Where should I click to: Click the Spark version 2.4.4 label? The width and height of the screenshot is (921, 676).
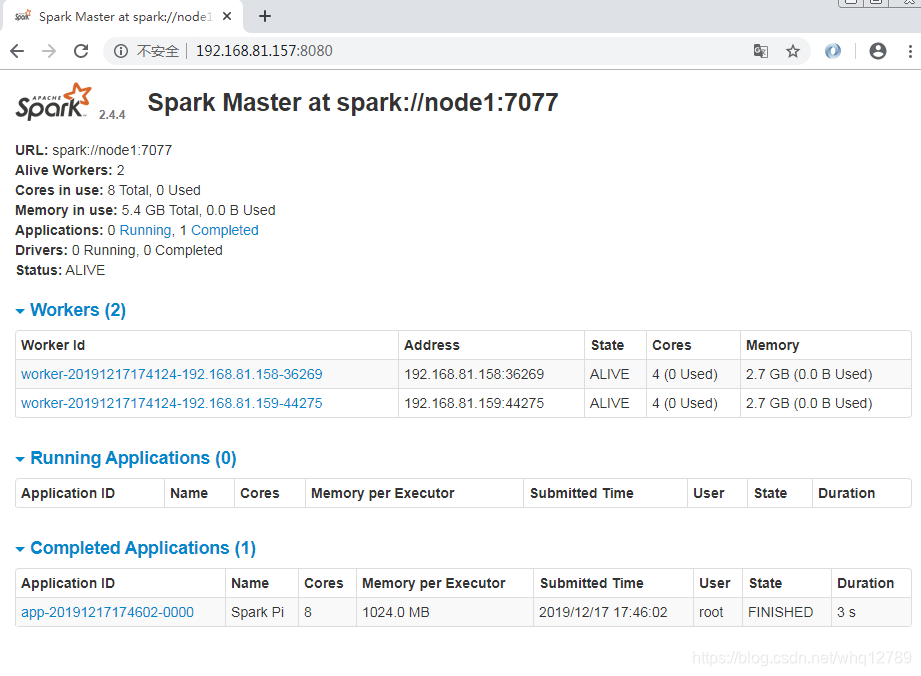tap(112, 115)
